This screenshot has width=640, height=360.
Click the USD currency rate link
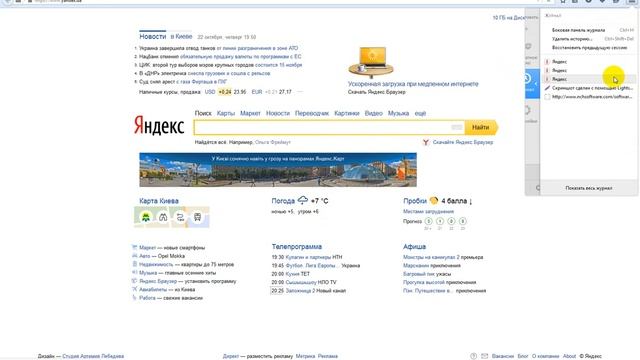click(x=210, y=92)
